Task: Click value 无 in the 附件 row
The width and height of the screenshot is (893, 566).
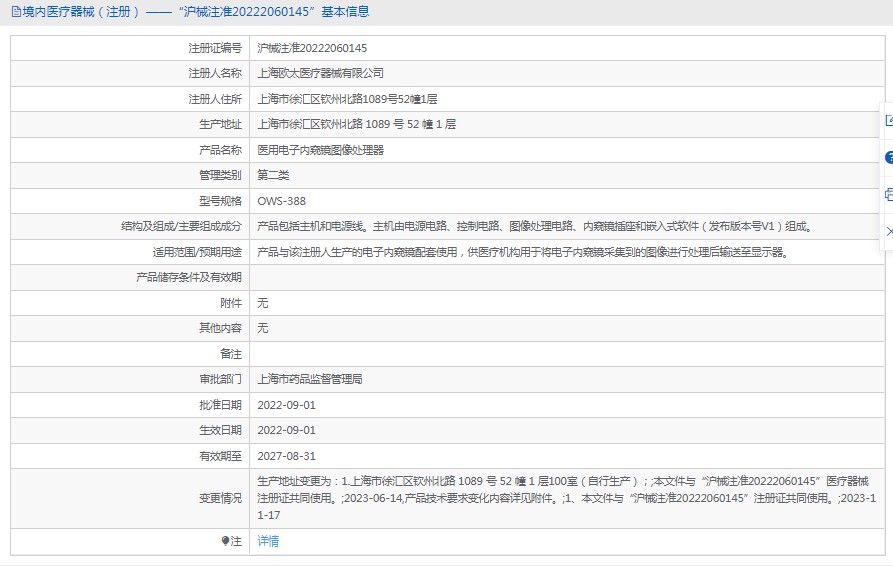Action: pos(263,303)
